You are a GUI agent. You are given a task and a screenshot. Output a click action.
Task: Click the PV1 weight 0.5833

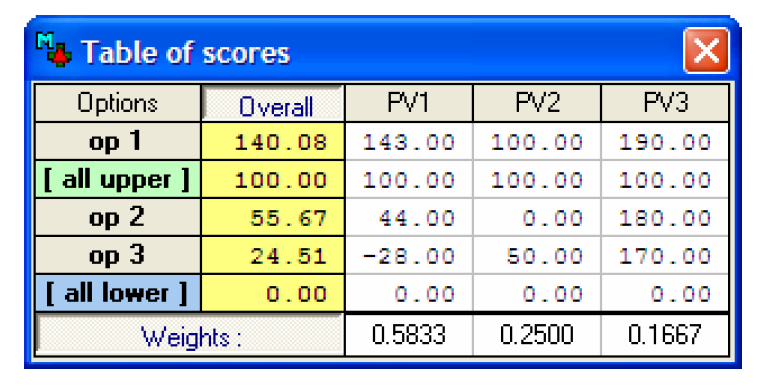pyautogui.click(x=409, y=335)
